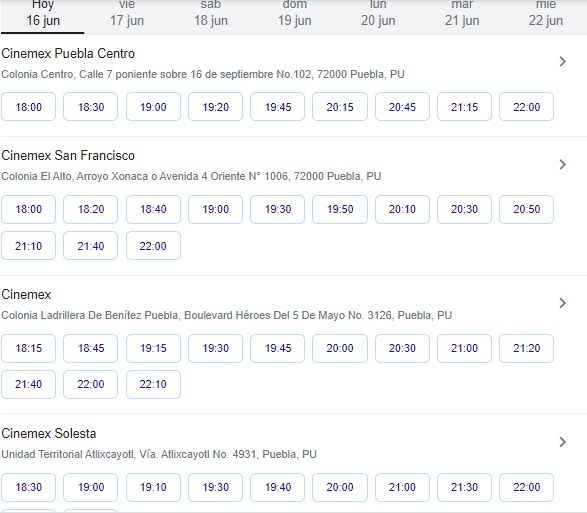Image resolution: width=587 pixels, height=513 pixels.
Task: Pick 19:00 showtime at Cinemex Solesta
Action: [91, 487]
